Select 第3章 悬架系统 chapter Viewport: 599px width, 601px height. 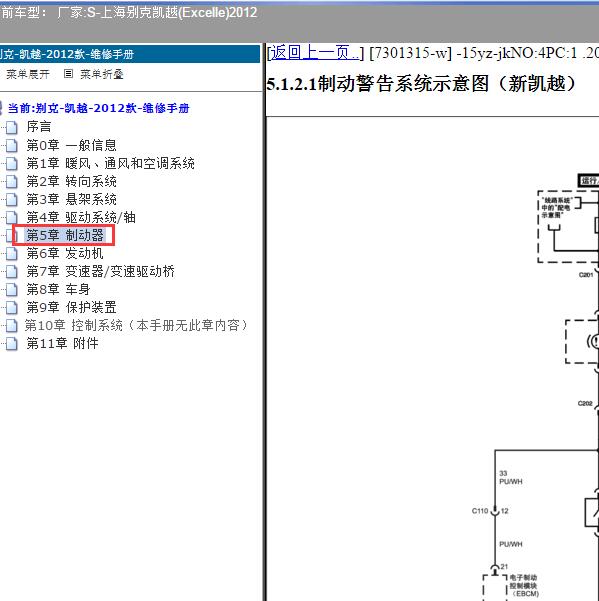point(71,199)
